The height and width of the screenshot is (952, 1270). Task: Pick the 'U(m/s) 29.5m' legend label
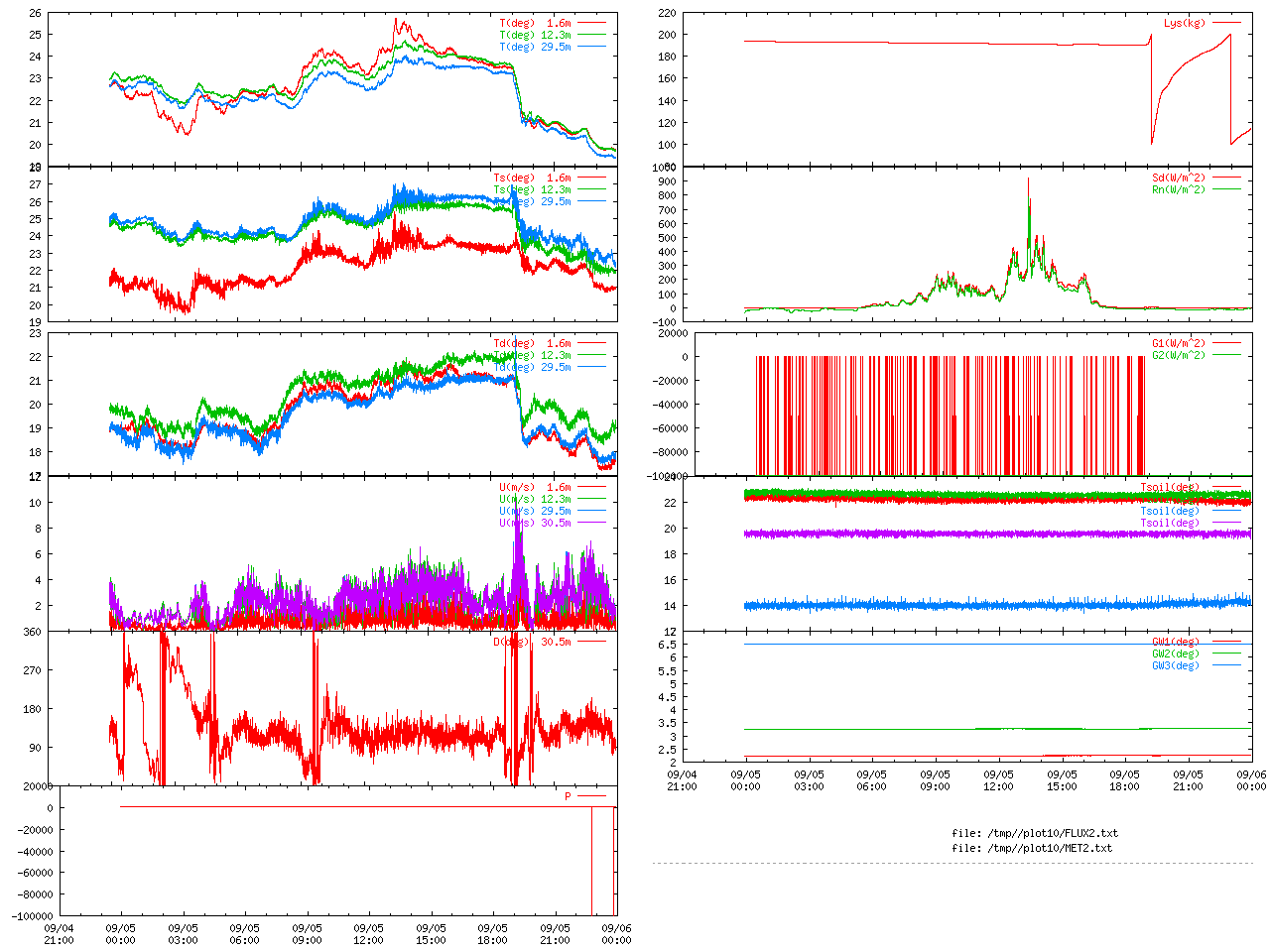[x=535, y=512]
